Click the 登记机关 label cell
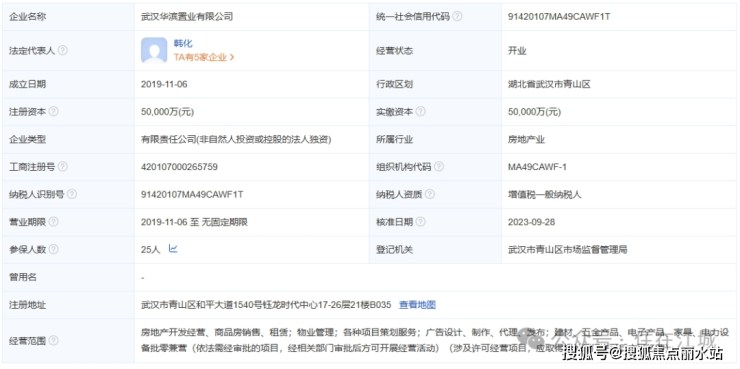Viewport: 740px width, 369px height. 435,249
